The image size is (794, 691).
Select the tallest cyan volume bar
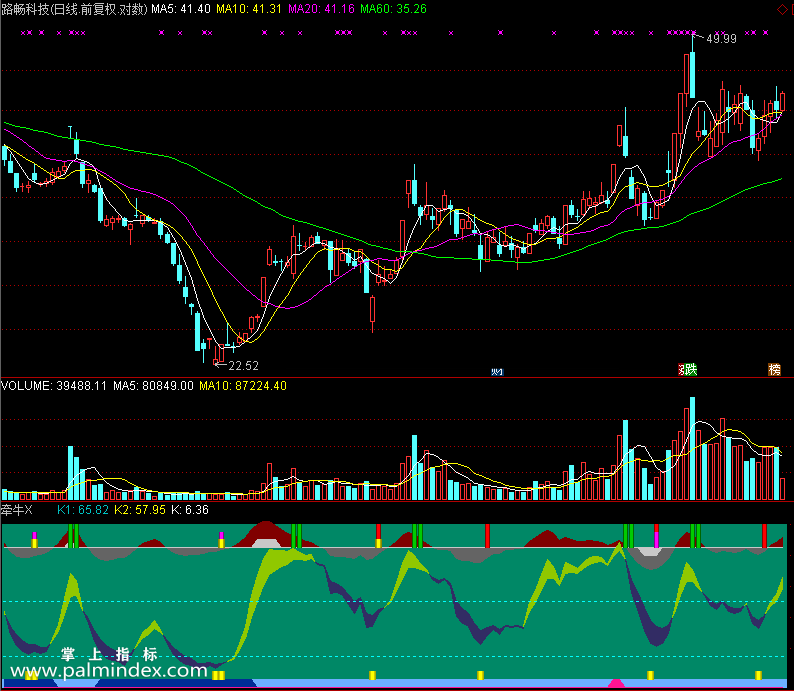coord(692,449)
